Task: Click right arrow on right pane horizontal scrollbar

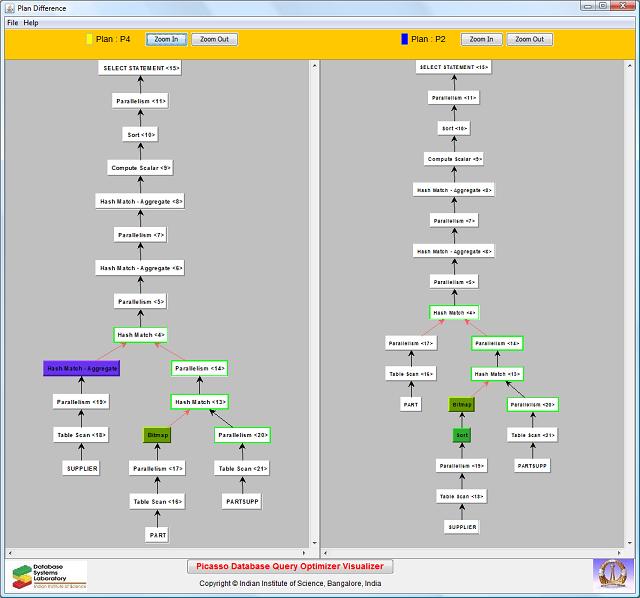Action: [625, 551]
